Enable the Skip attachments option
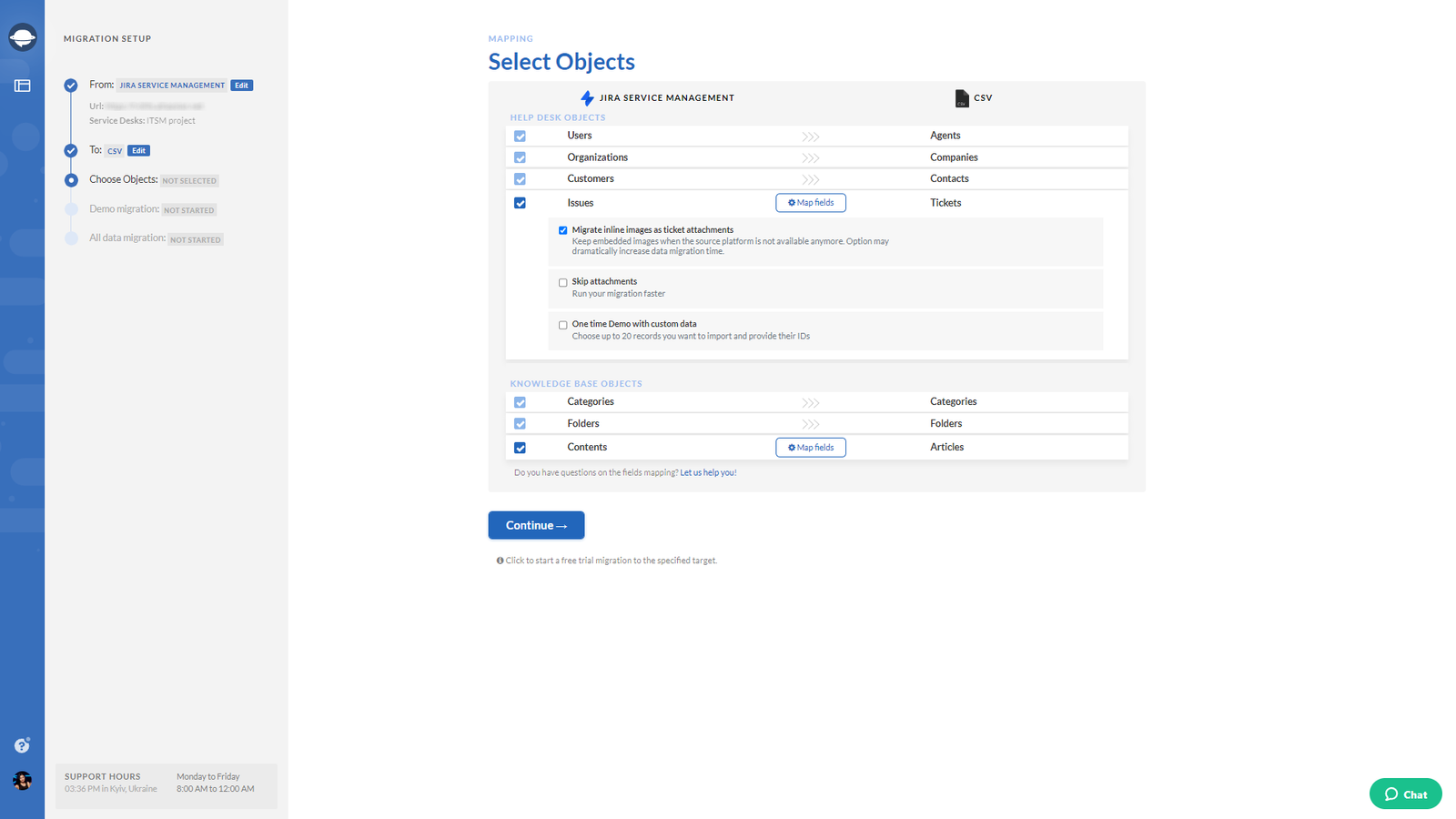Screen dimensions: 1456x819 tap(562, 282)
